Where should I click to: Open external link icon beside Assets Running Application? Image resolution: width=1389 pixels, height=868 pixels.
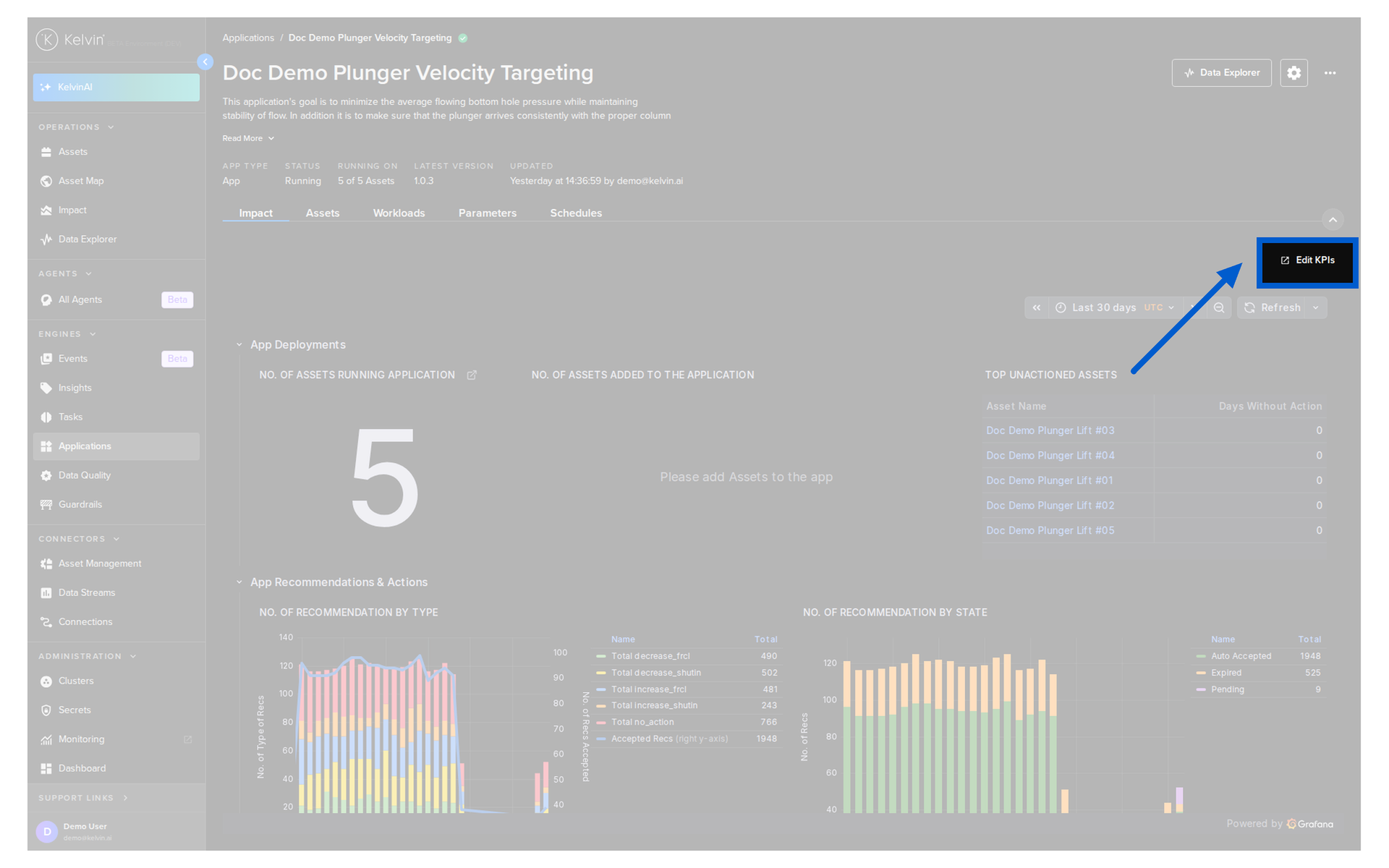pyautogui.click(x=472, y=375)
